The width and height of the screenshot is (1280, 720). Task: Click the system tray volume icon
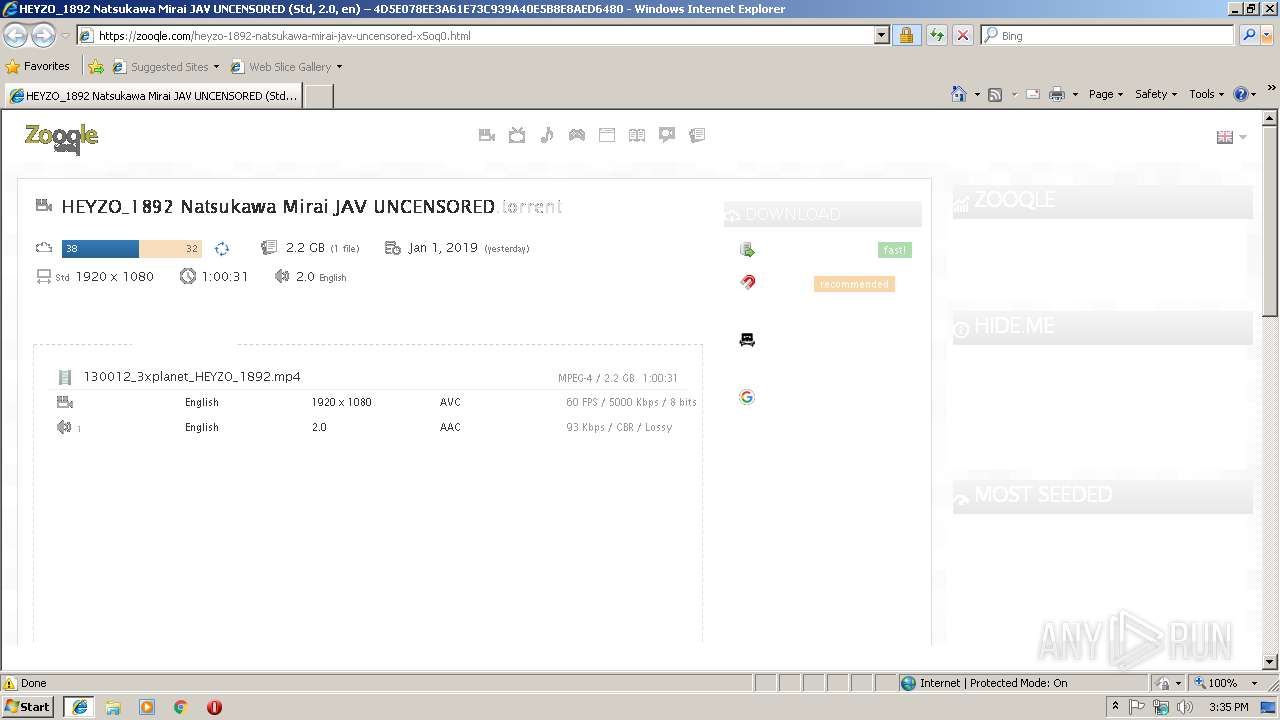click(x=1185, y=707)
